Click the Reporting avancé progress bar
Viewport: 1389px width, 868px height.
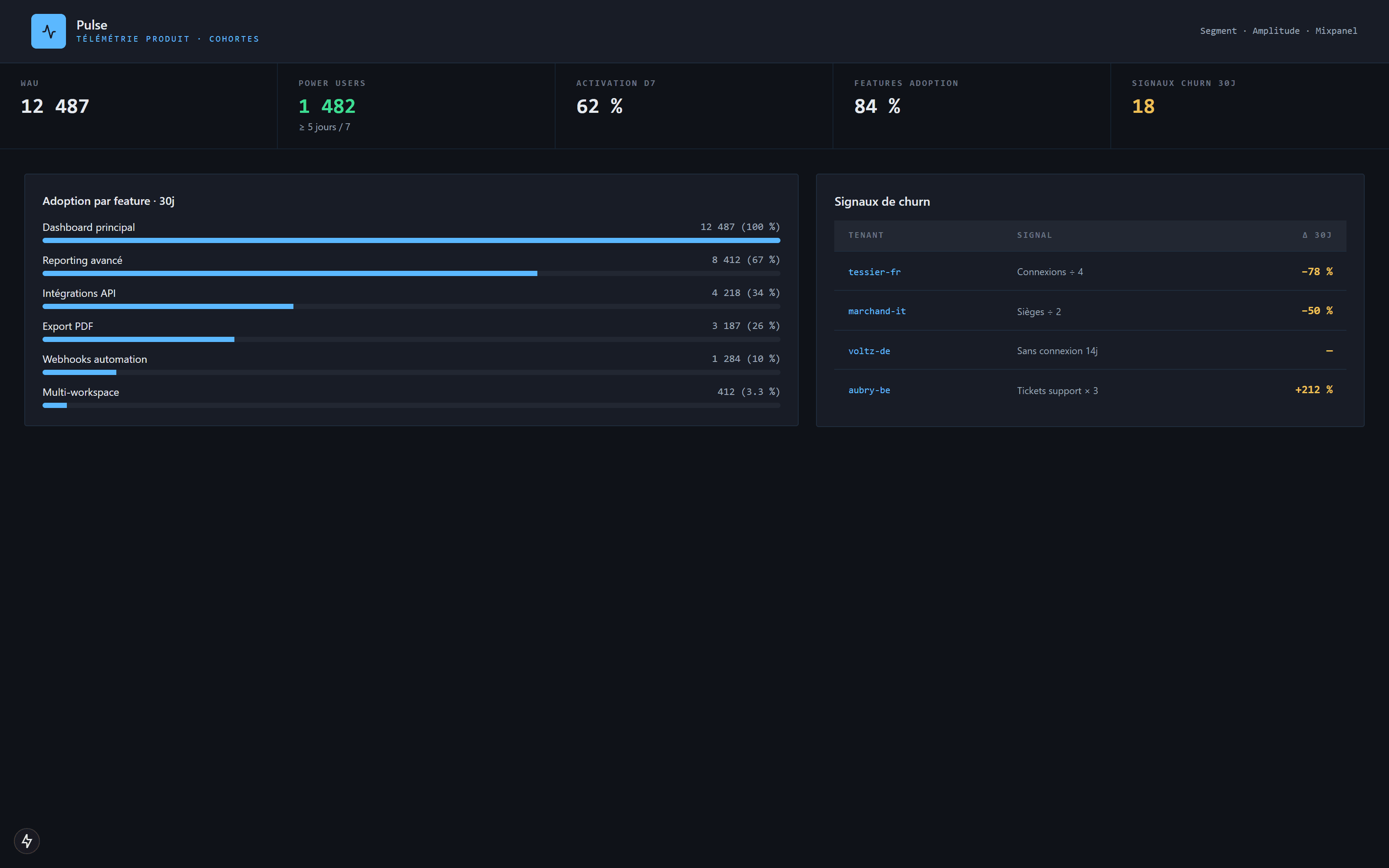[411, 273]
